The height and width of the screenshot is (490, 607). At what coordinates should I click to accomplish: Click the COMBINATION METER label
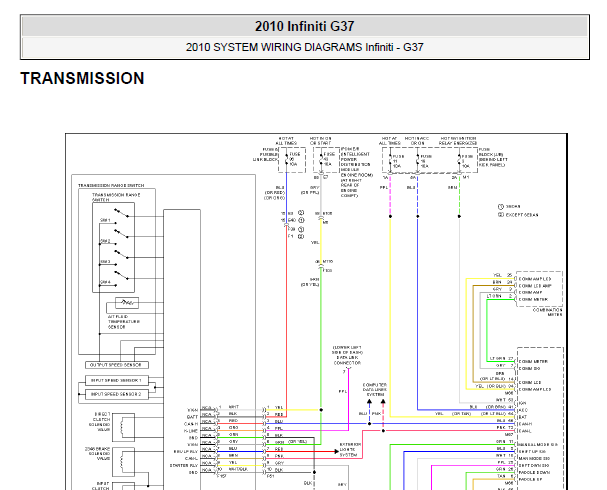pyautogui.click(x=547, y=312)
